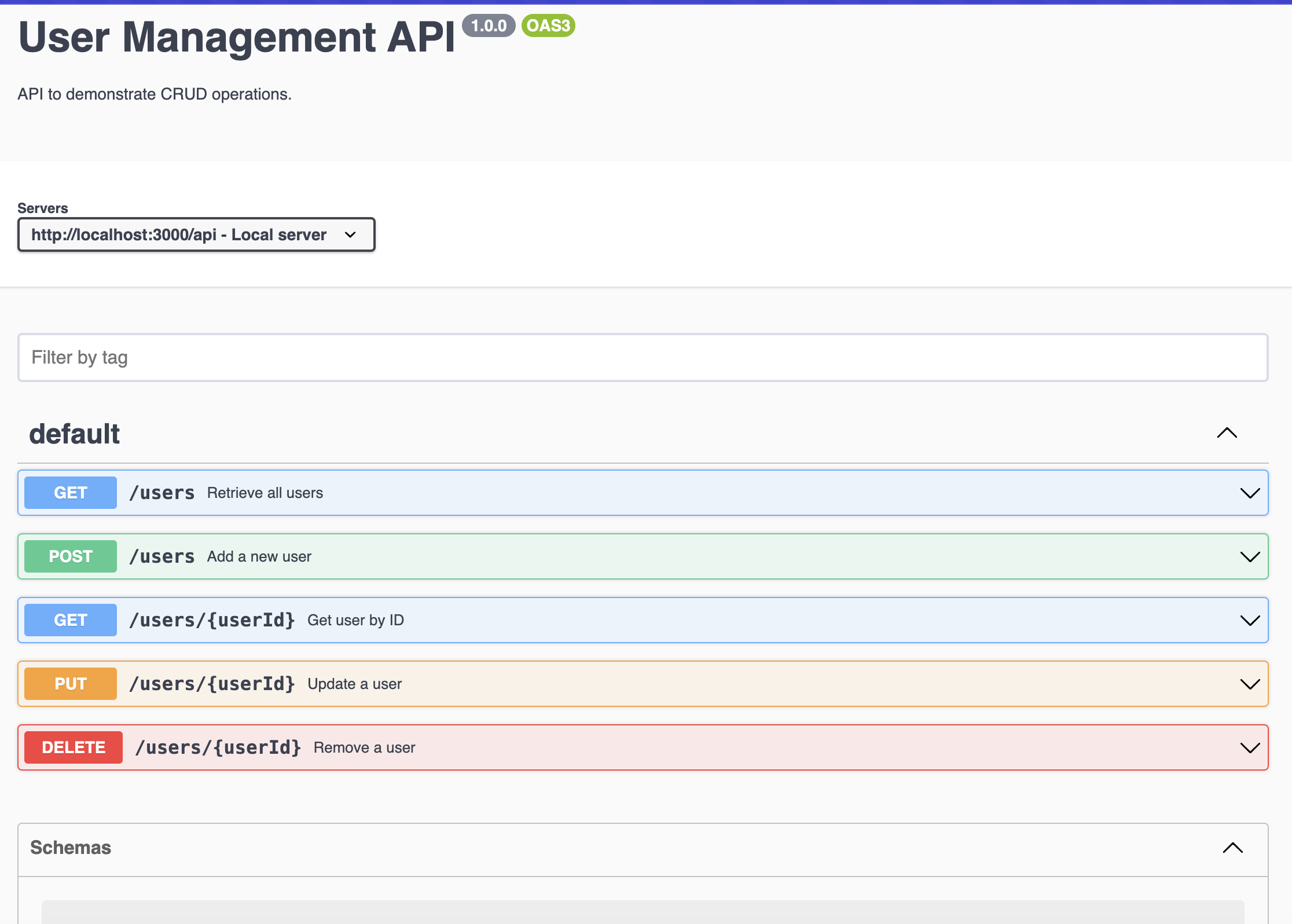The height and width of the screenshot is (924, 1292).
Task: Expand the GET /users/{userId} Get user by ID chevron
Action: pyautogui.click(x=1250, y=621)
